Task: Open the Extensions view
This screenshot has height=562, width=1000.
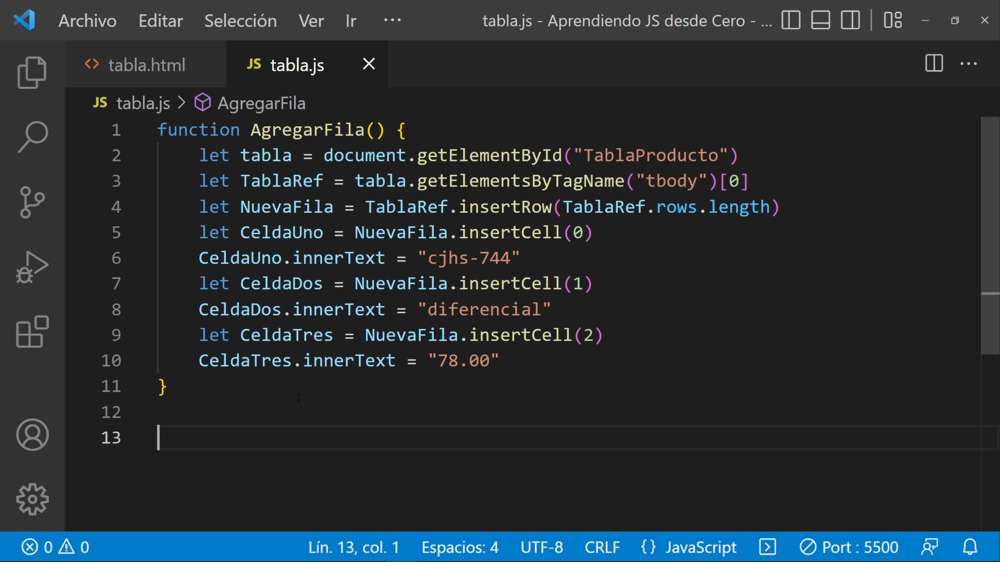Action: coord(32,332)
